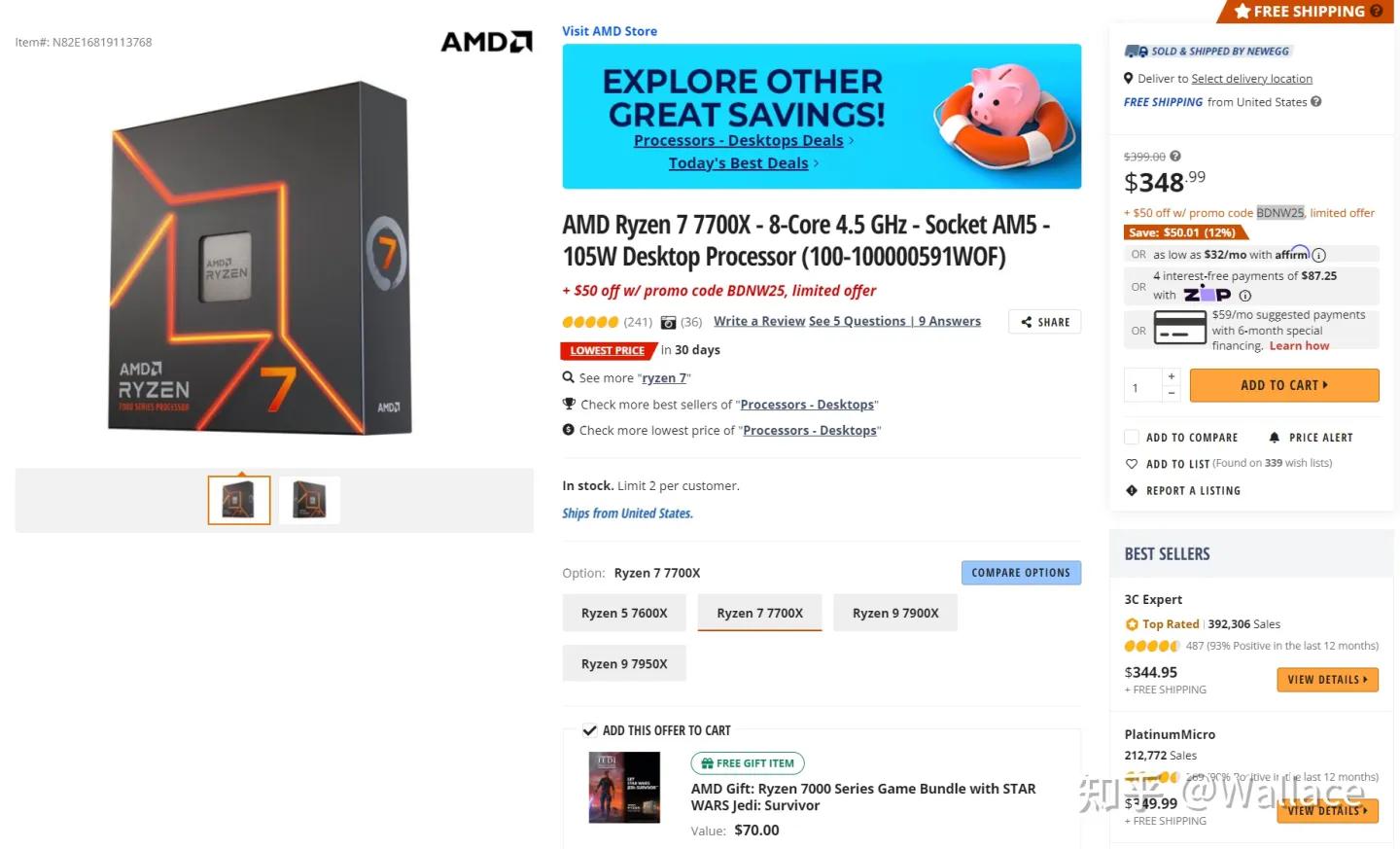Show the second product image thumbnail
Screen dimensions: 1400x849
pos(309,500)
